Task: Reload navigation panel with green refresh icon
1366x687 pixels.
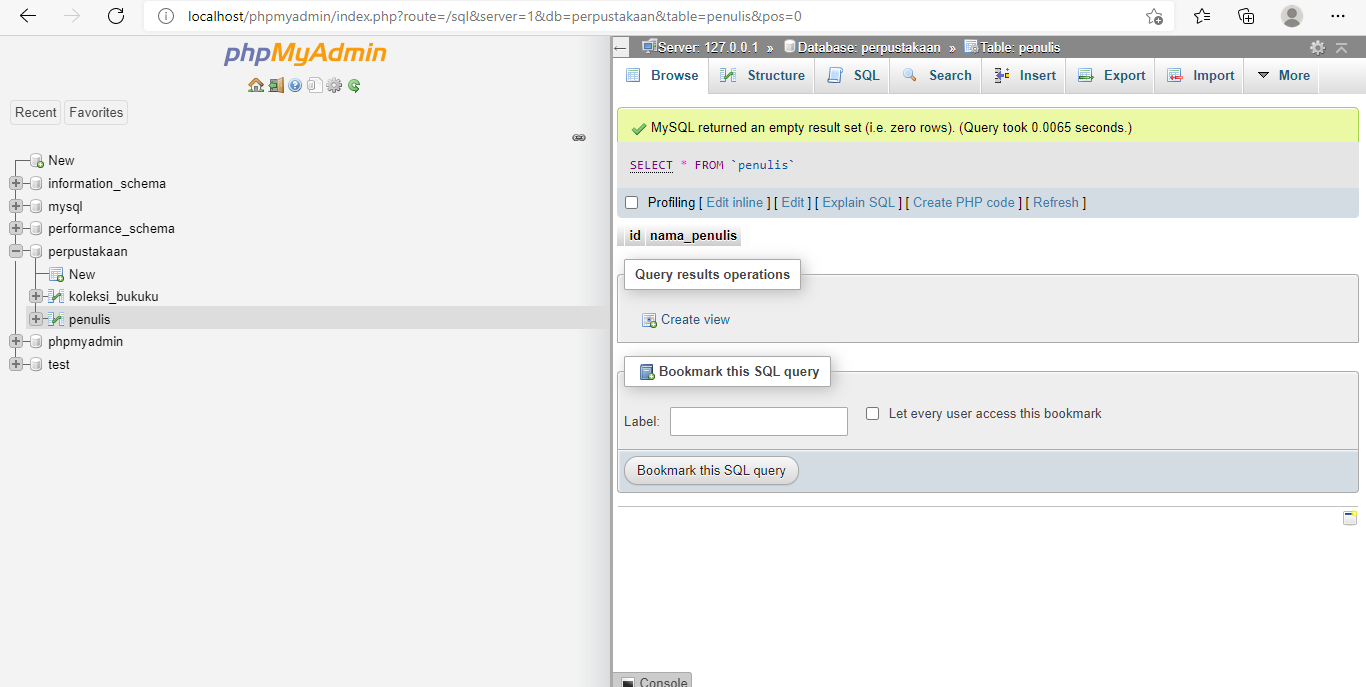Action: point(354,85)
